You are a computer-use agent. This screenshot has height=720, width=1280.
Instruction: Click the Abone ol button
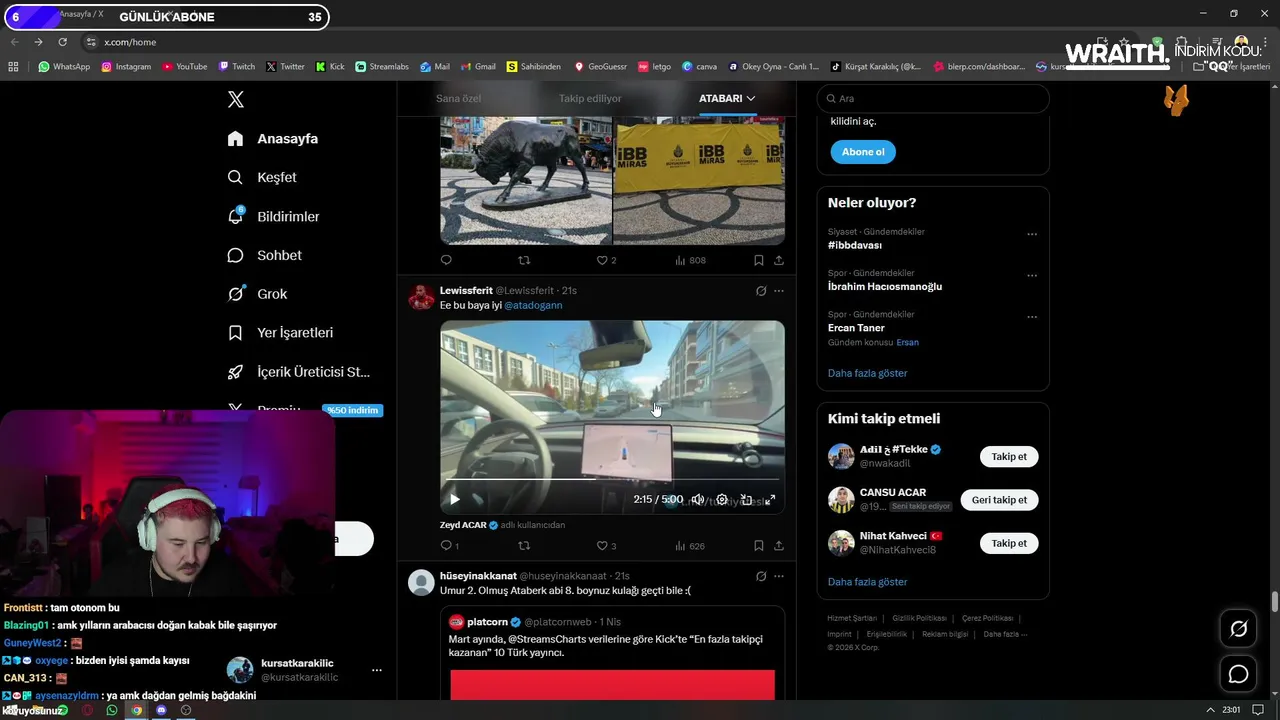click(x=863, y=152)
